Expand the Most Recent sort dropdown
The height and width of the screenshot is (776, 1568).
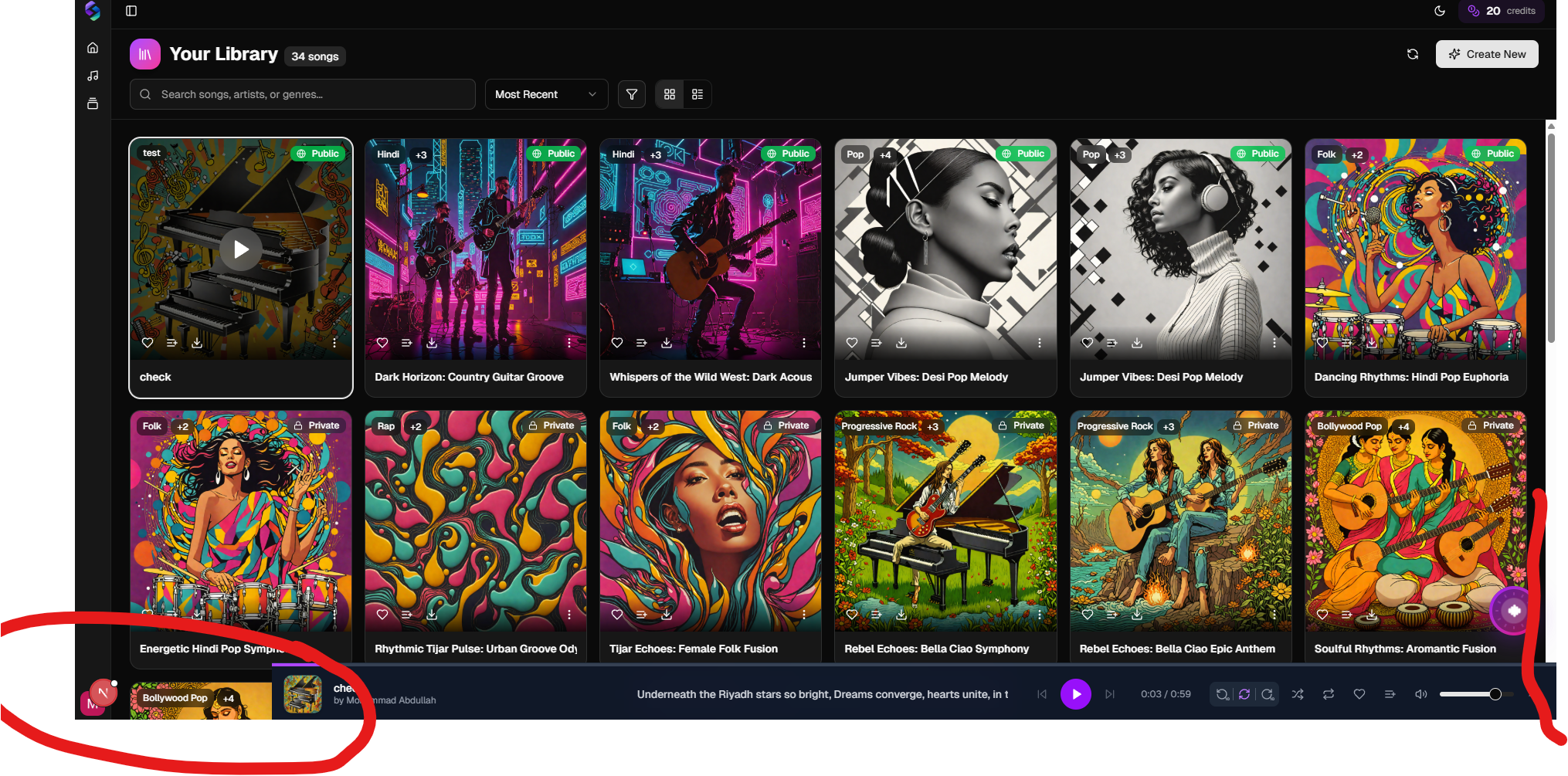pos(546,94)
